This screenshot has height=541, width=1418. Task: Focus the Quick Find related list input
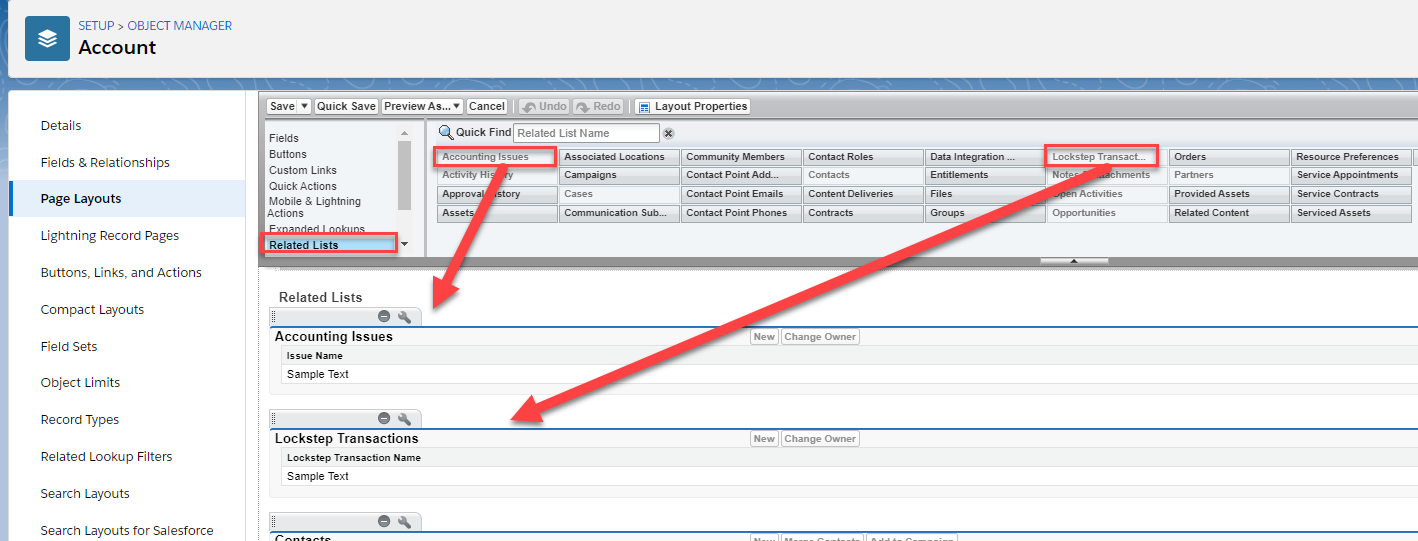point(586,133)
